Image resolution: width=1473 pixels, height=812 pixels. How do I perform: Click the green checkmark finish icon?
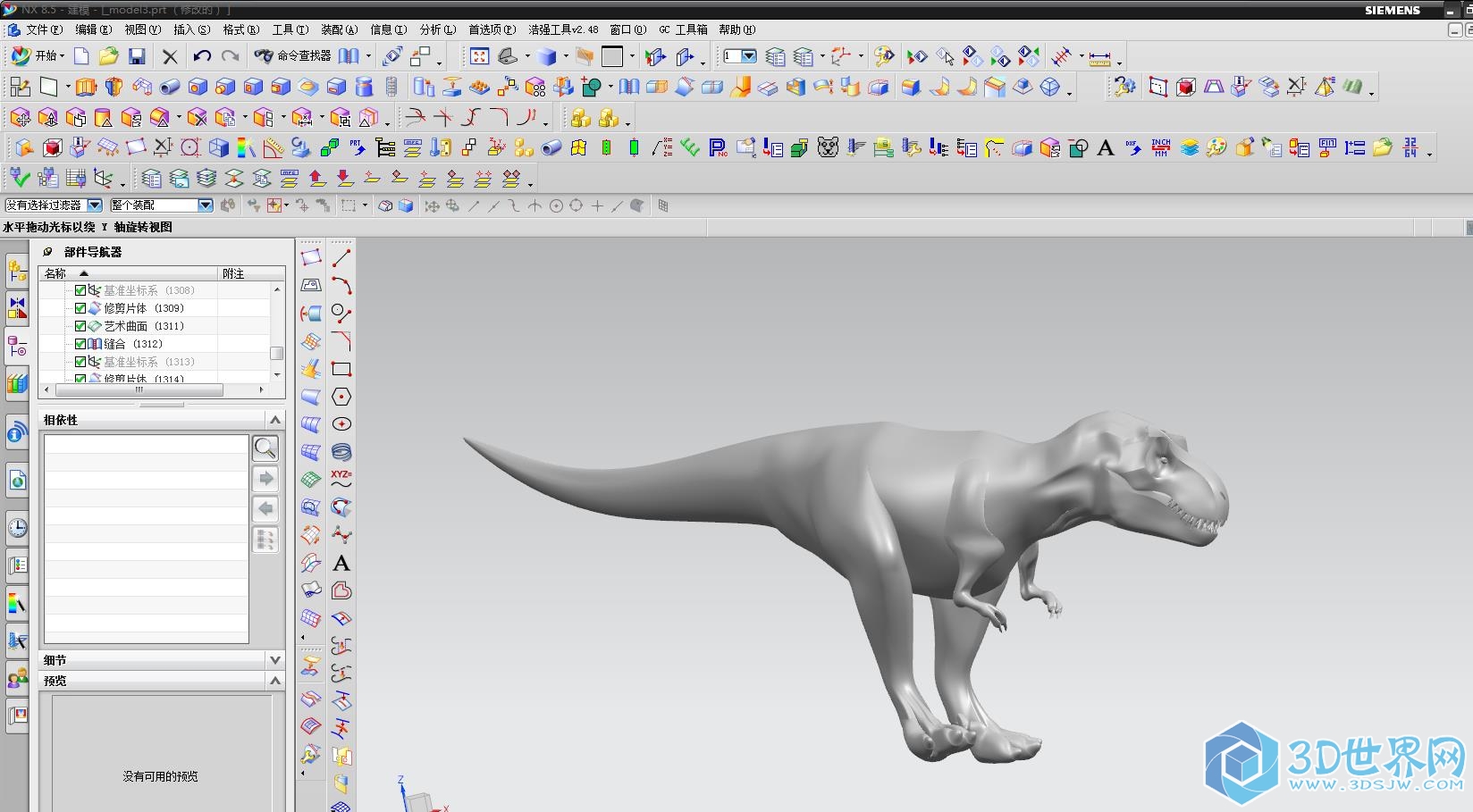(20, 178)
